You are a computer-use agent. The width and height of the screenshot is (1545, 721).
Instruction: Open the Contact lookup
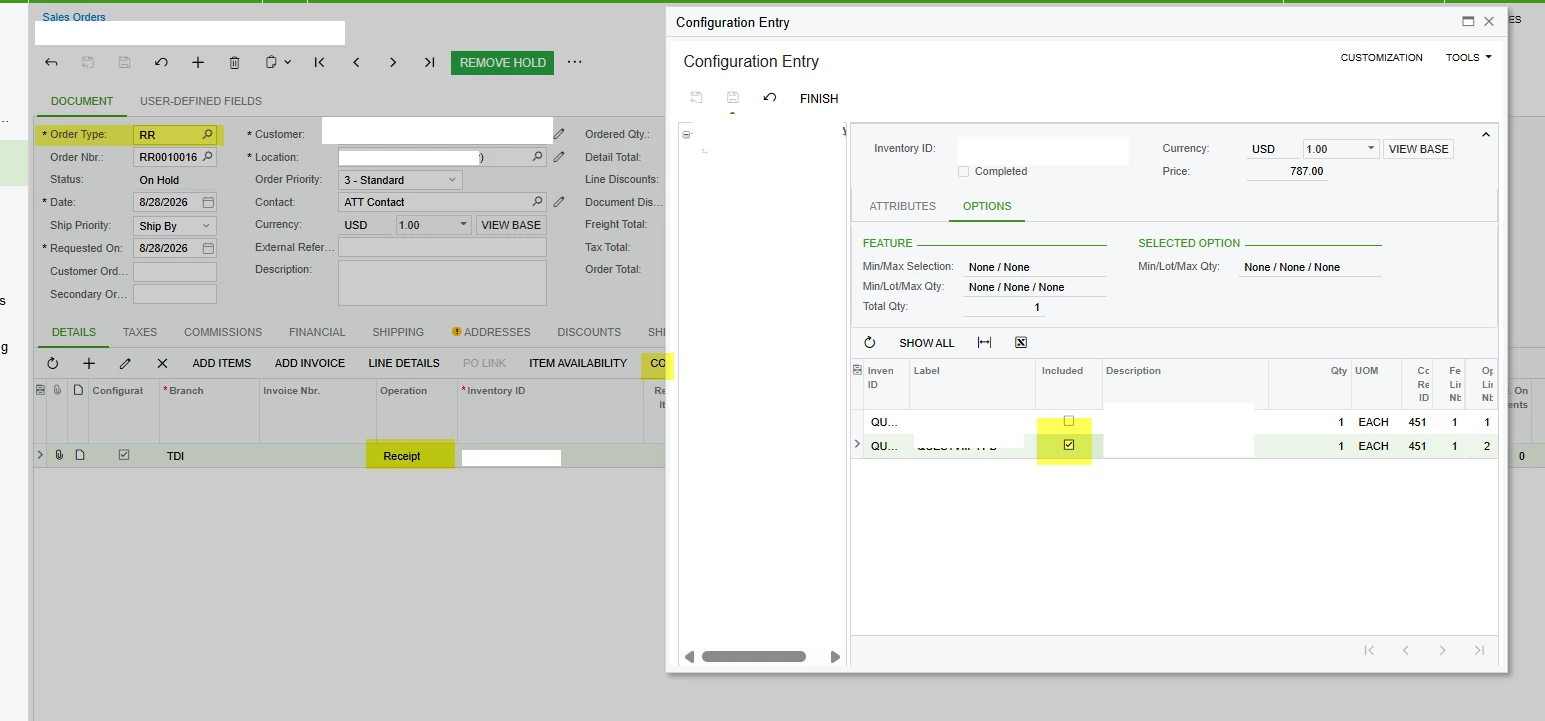click(x=538, y=202)
